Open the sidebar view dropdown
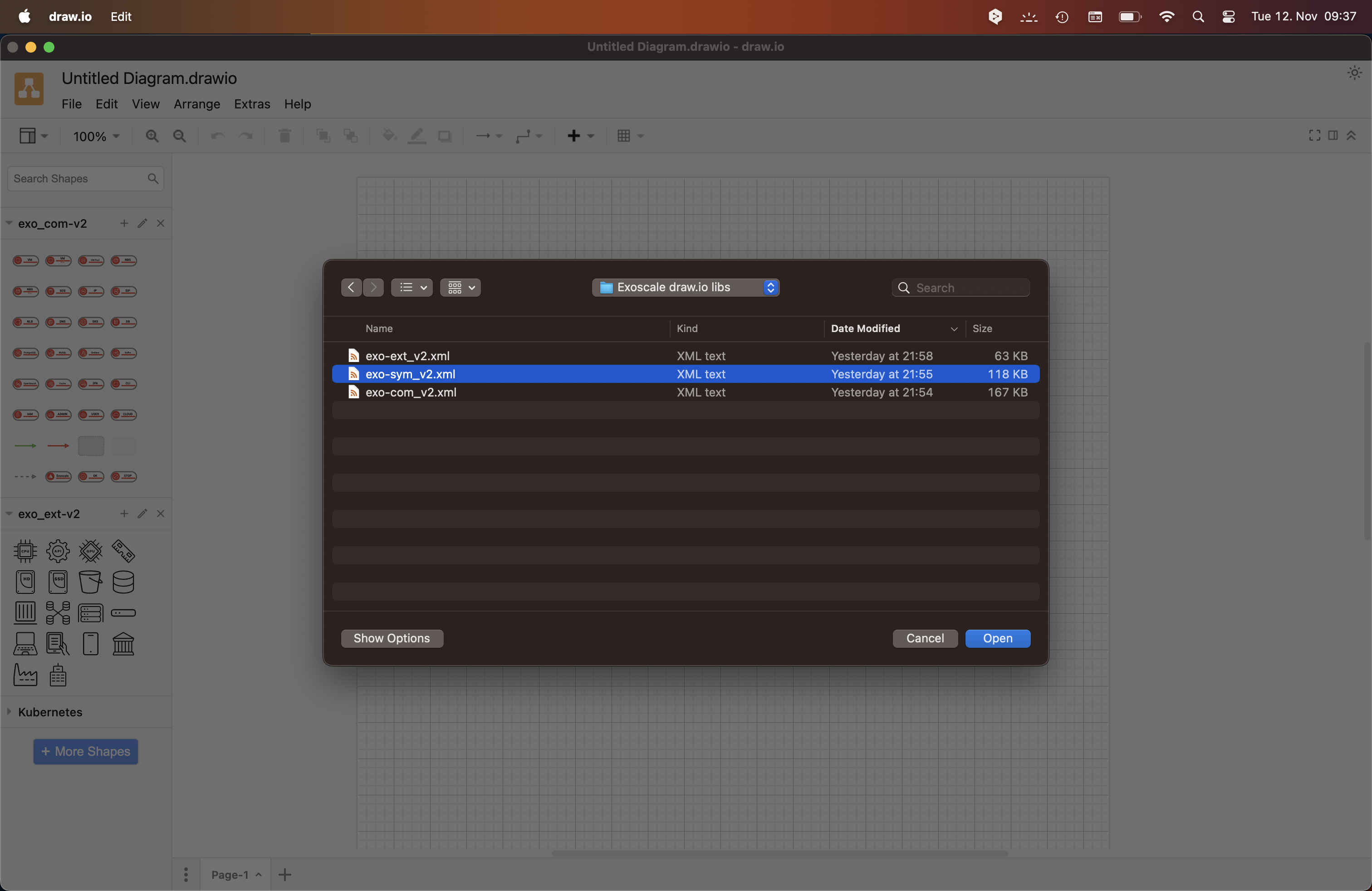 point(34,136)
